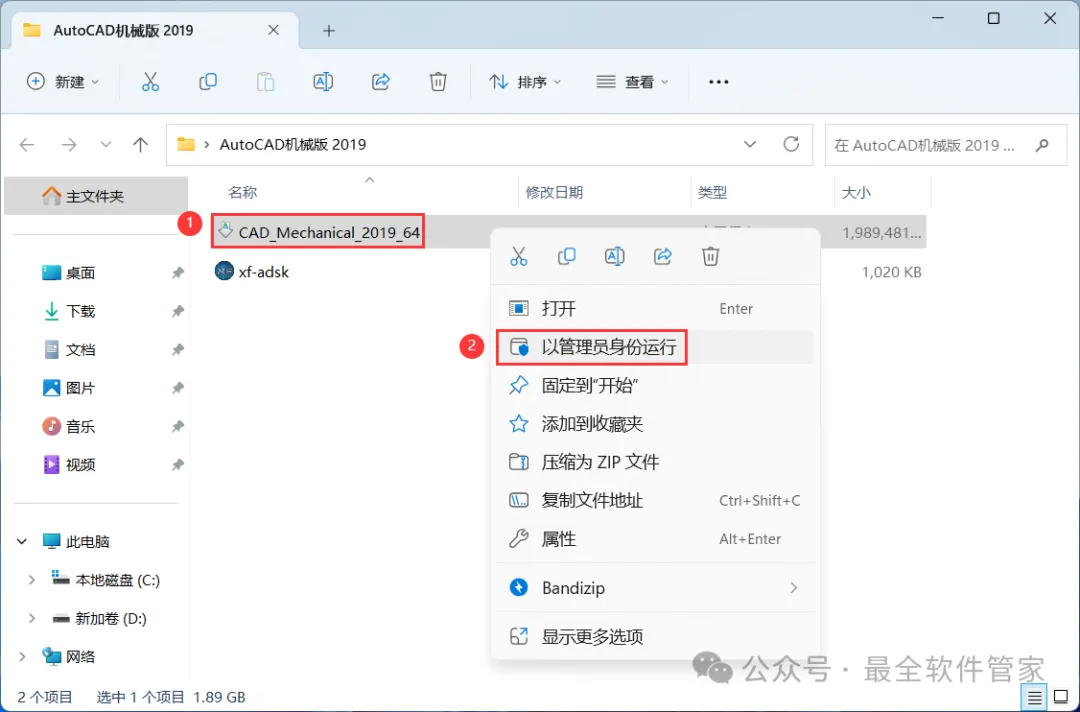Switch to large icons view in status bar

(x=1061, y=698)
